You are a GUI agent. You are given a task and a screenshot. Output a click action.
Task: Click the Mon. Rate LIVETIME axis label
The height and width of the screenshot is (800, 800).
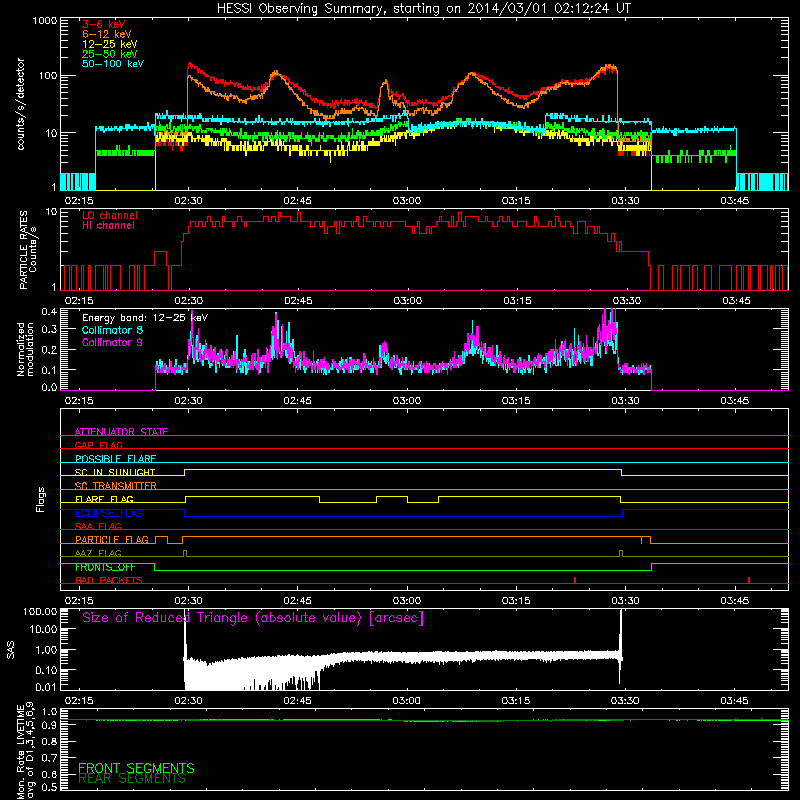click(26, 751)
